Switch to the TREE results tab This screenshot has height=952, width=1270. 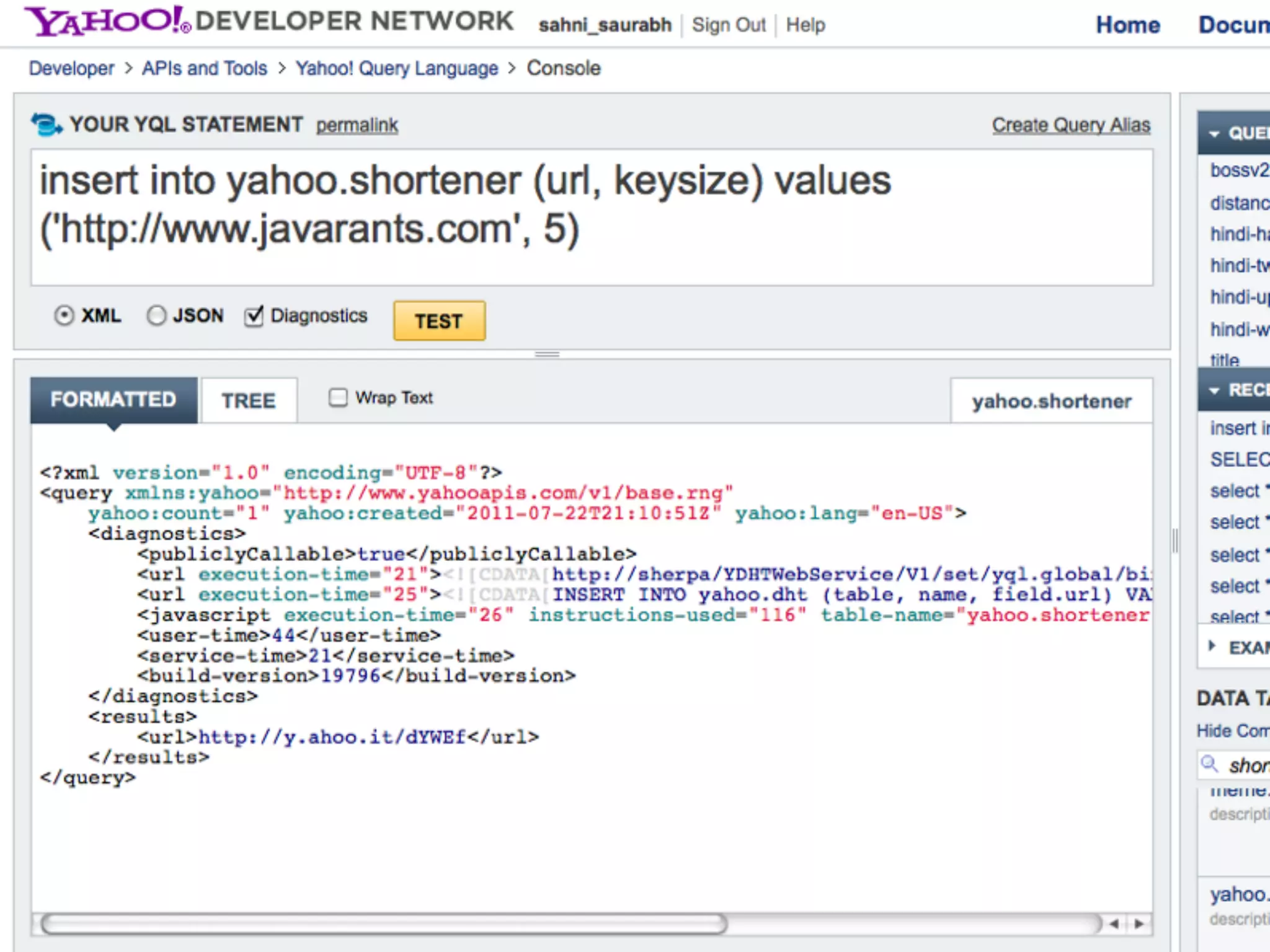point(249,400)
